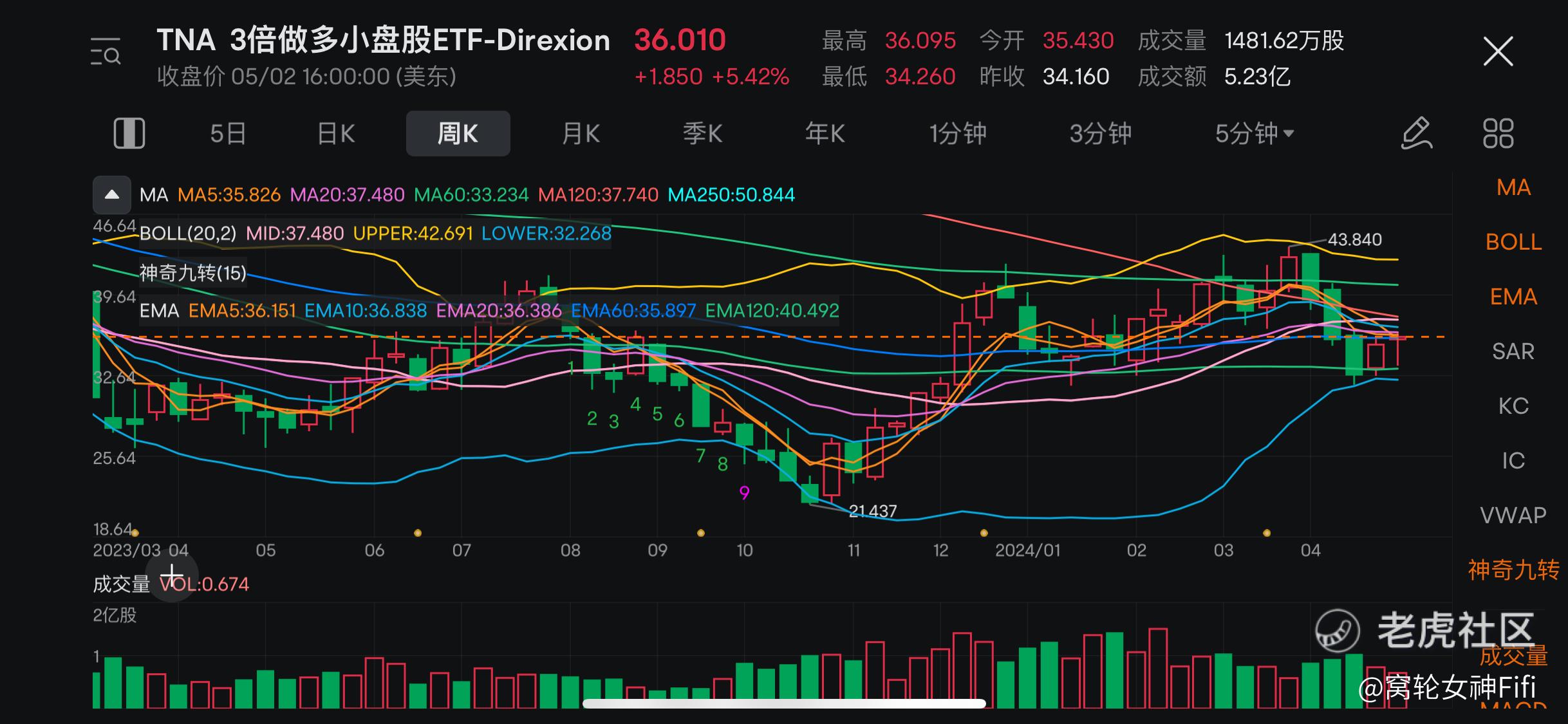Image resolution: width=1568 pixels, height=724 pixels.
Task: Select the 周K weekly chart tab
Action: point(458,133)
